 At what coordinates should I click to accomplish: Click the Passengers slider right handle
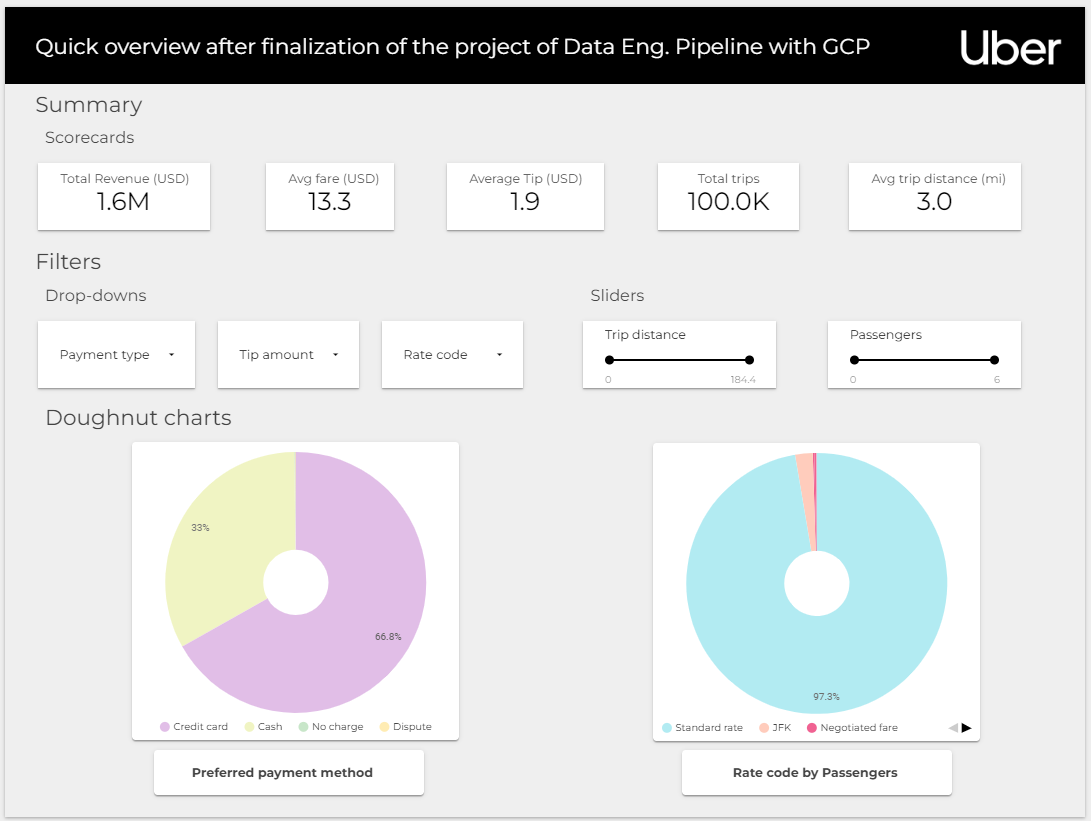(993, 360)
